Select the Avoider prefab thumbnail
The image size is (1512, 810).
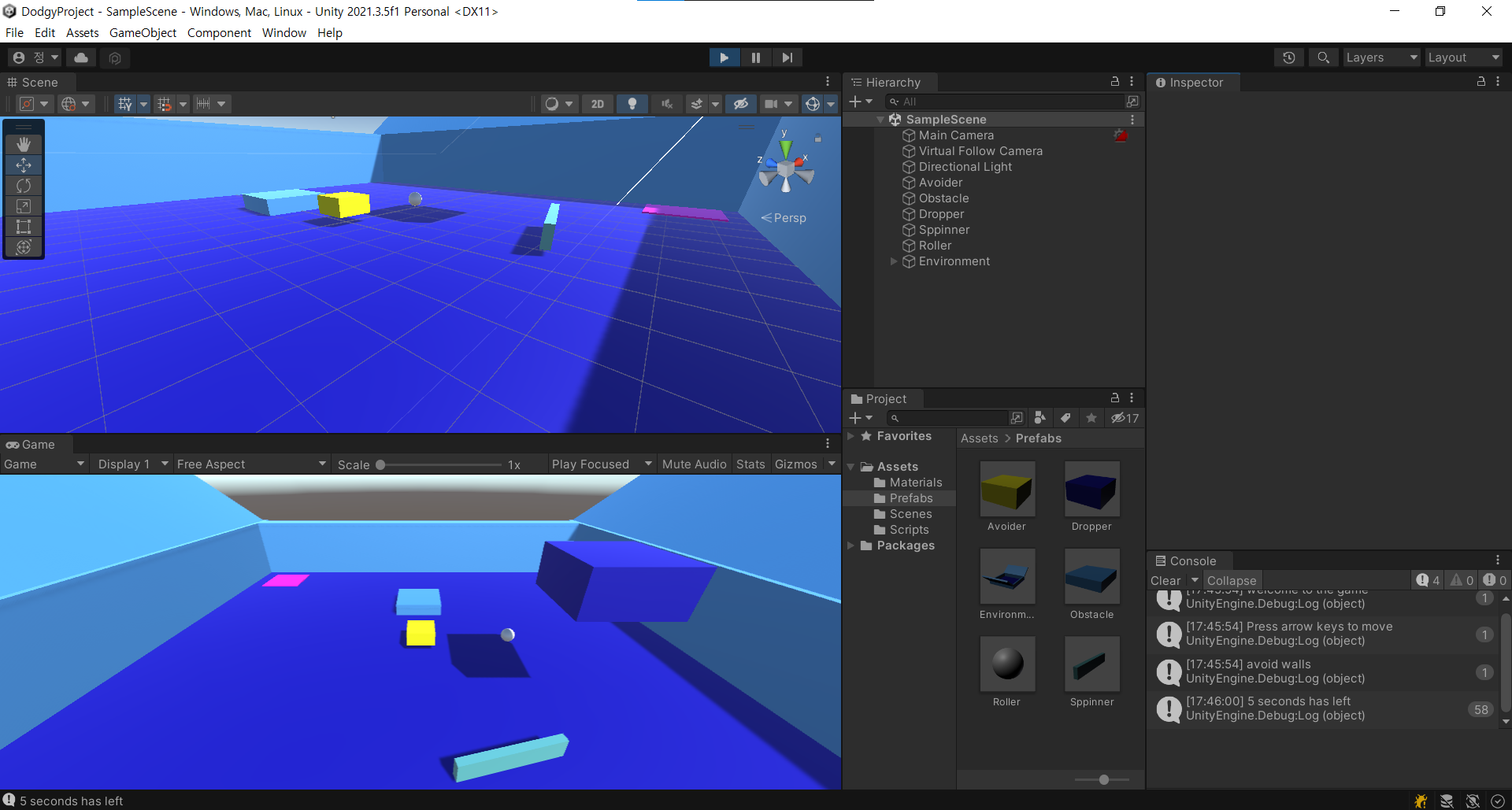click(x=1006, y=489)
